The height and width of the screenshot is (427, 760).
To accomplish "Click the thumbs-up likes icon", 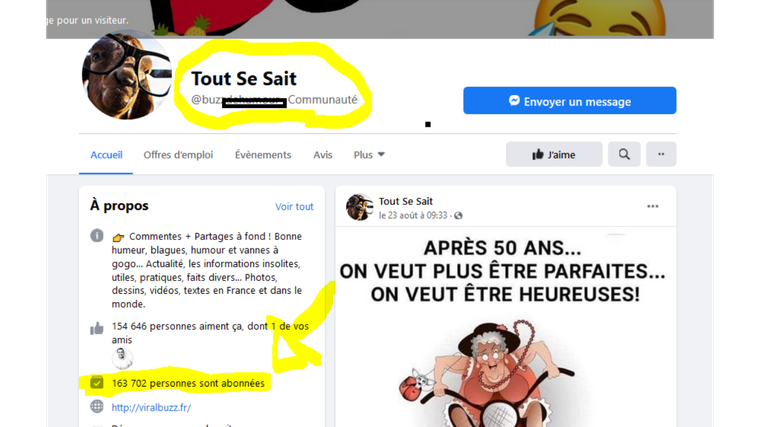I will tap(97, 329).
